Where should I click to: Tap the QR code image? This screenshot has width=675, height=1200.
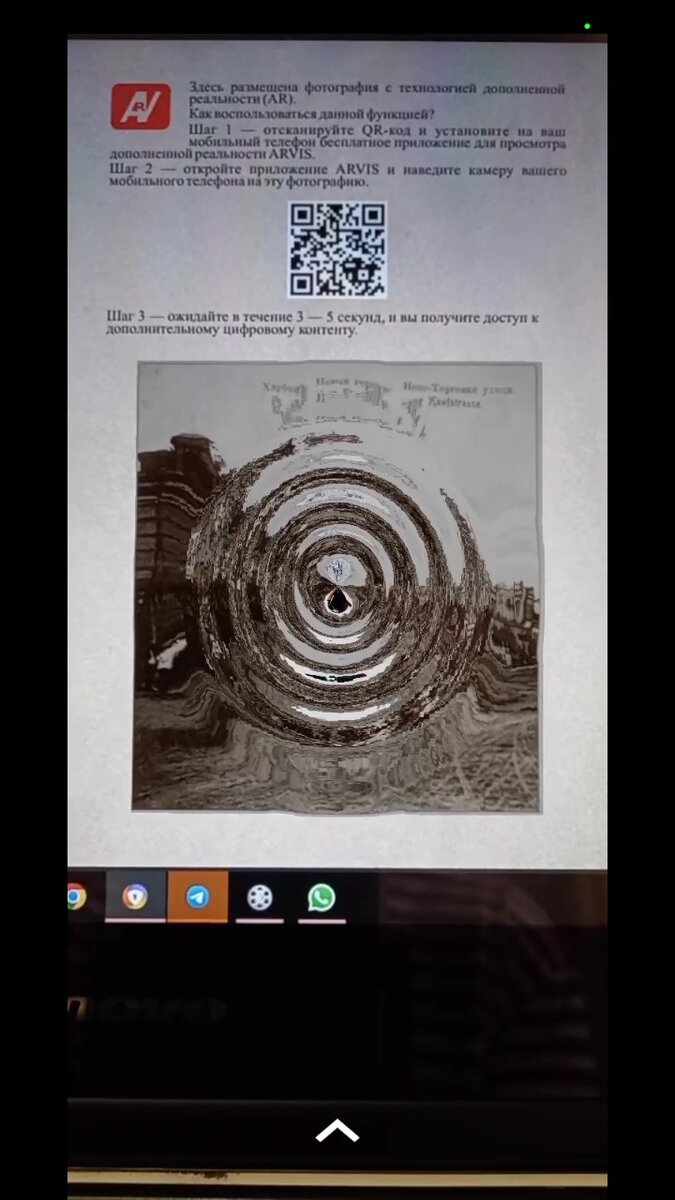[337, 250]
